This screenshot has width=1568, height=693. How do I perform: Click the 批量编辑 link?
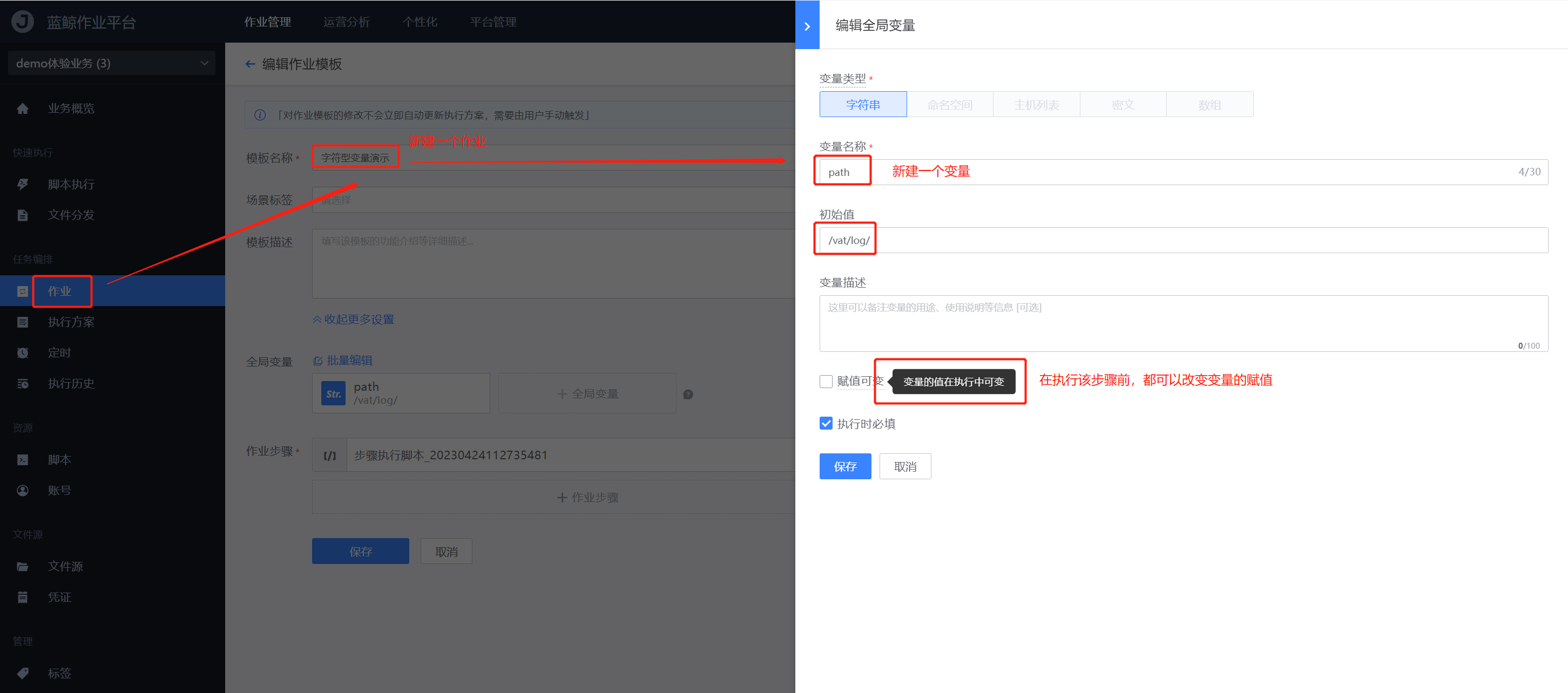[343, 361]
